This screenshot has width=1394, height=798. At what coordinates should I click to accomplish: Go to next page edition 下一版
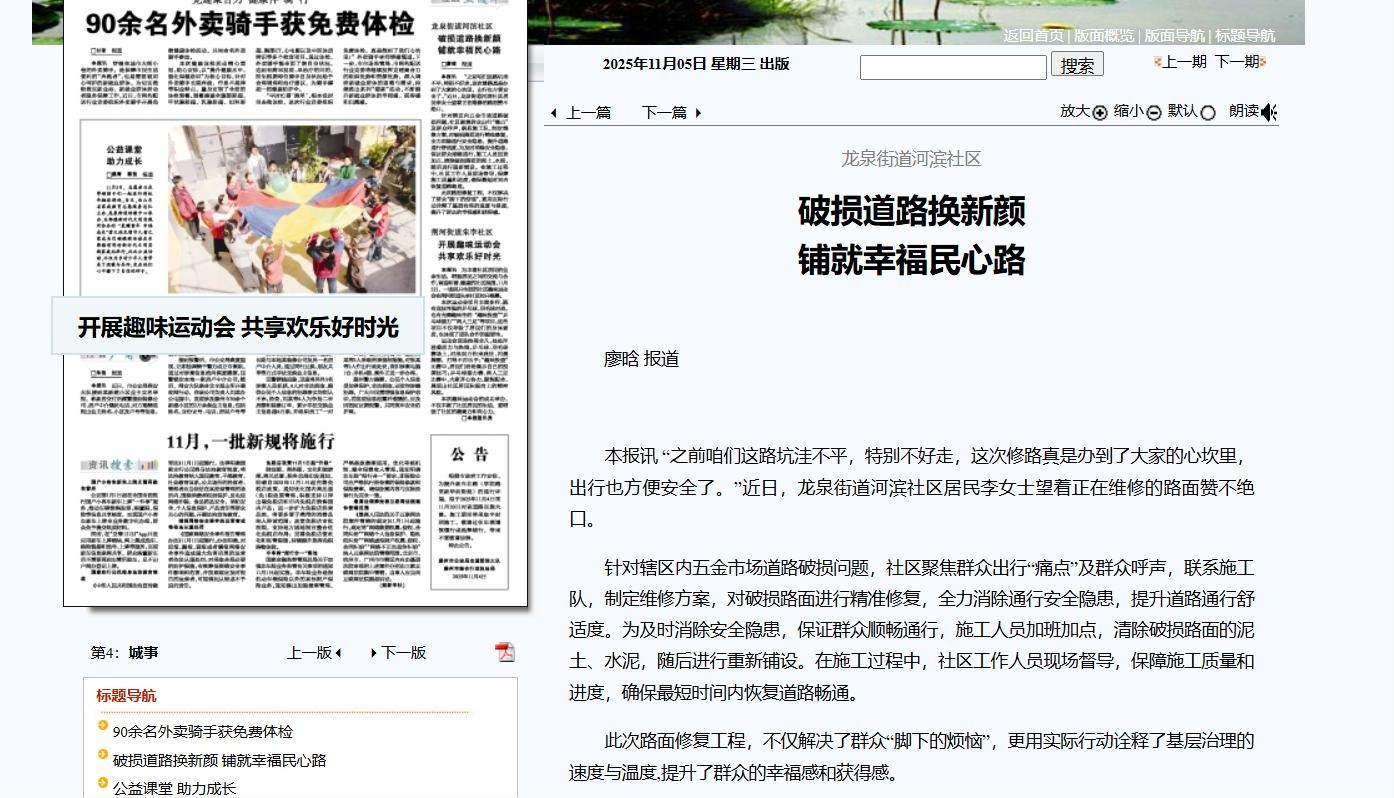403,653
